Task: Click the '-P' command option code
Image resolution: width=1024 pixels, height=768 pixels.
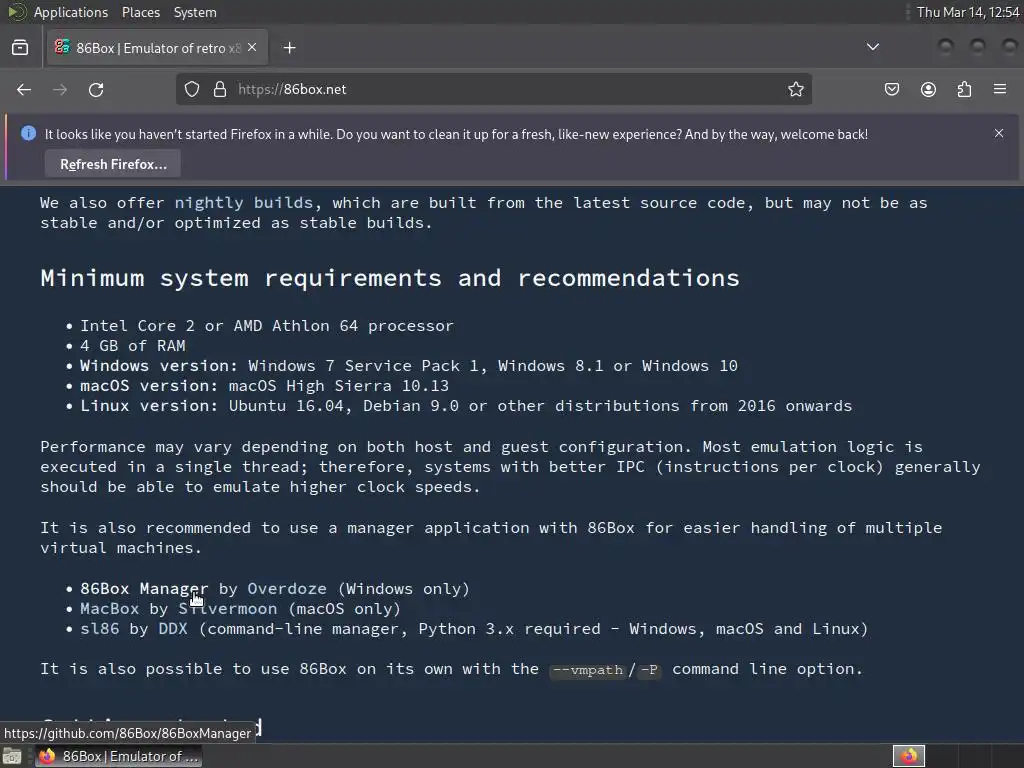Action: pos(649,670)
